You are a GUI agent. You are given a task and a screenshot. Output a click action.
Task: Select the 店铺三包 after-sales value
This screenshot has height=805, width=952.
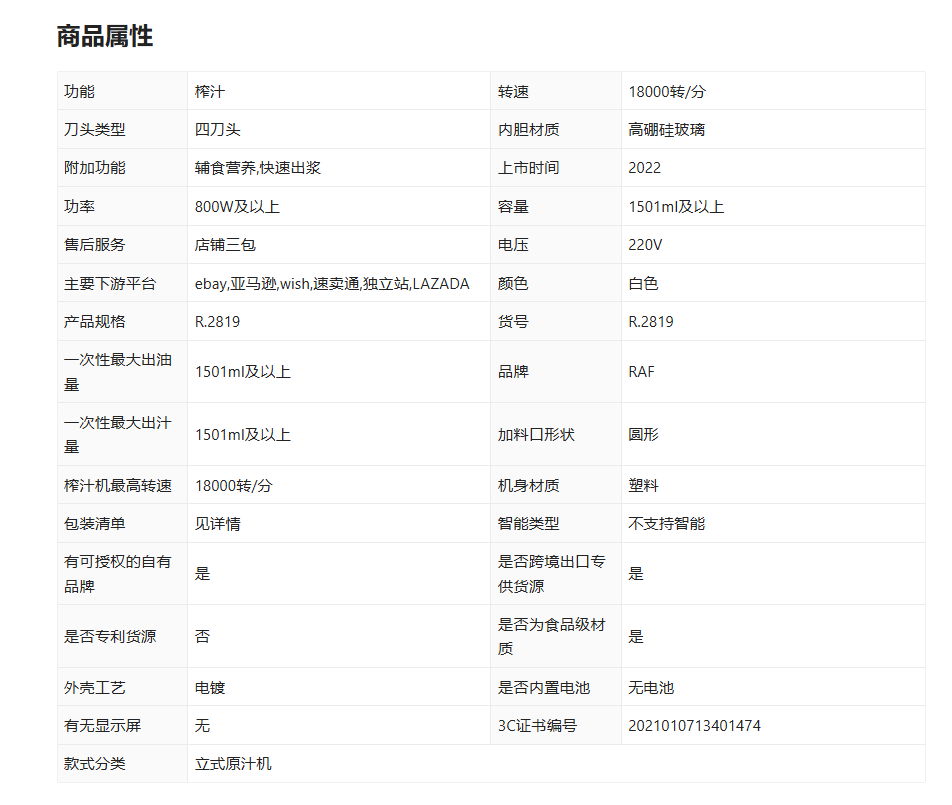point(225,245)
